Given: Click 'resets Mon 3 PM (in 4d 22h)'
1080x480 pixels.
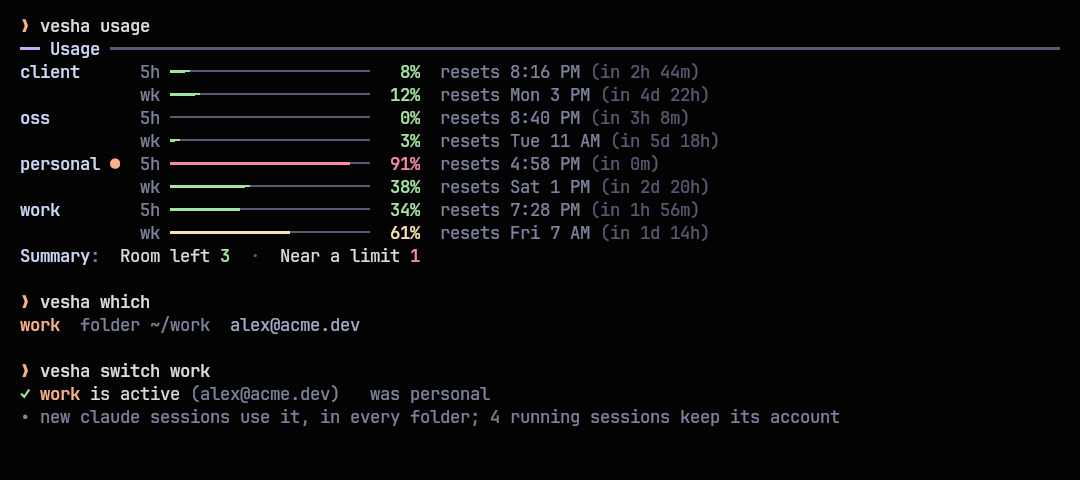Looking at the screenshot, I should tap(575, 95).
